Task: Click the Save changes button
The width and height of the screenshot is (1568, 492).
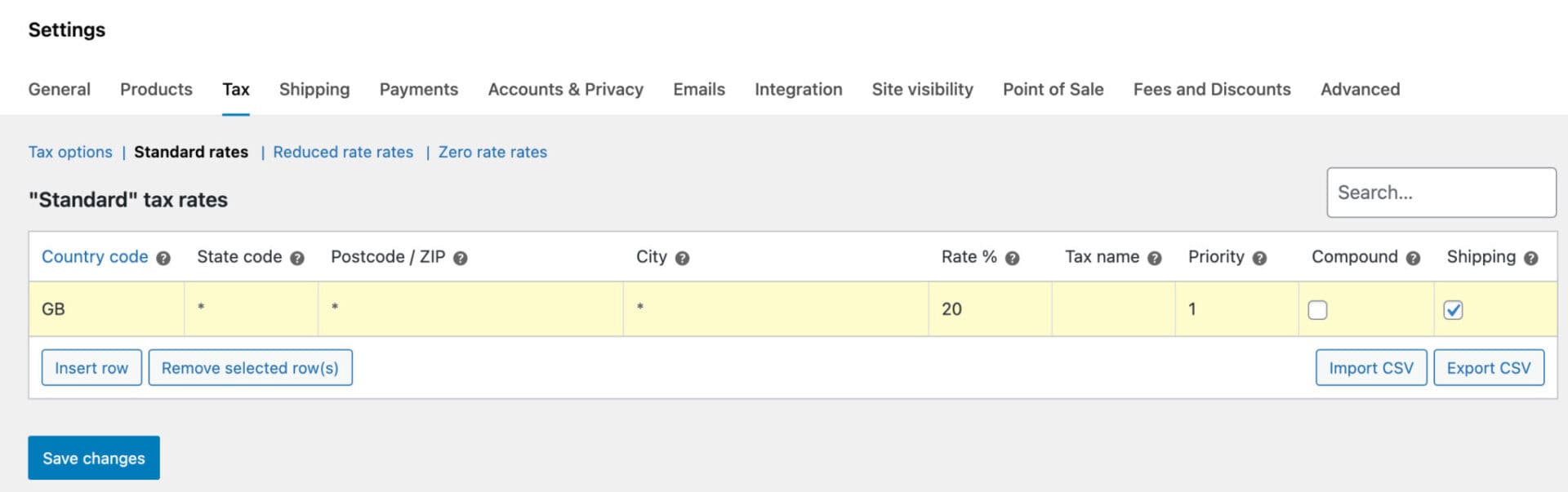Action: click(94, 458)
